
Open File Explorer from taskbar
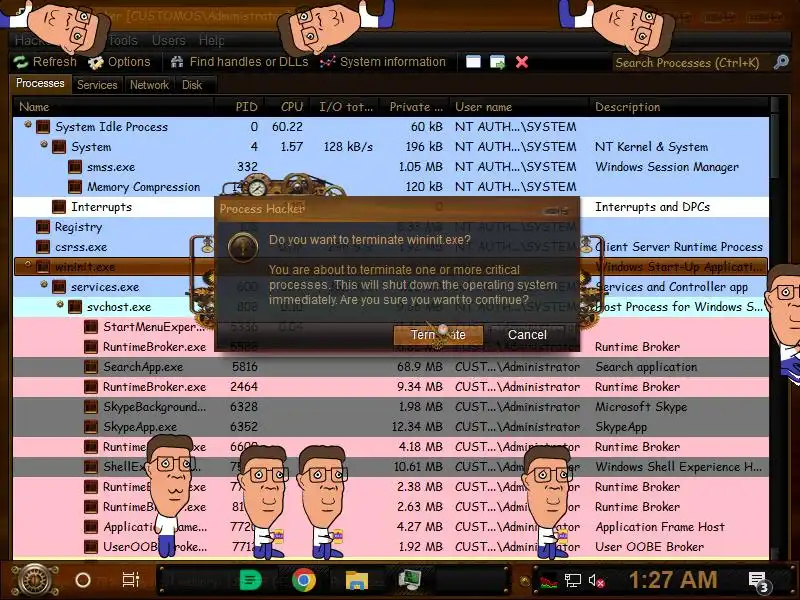point(357,580)
